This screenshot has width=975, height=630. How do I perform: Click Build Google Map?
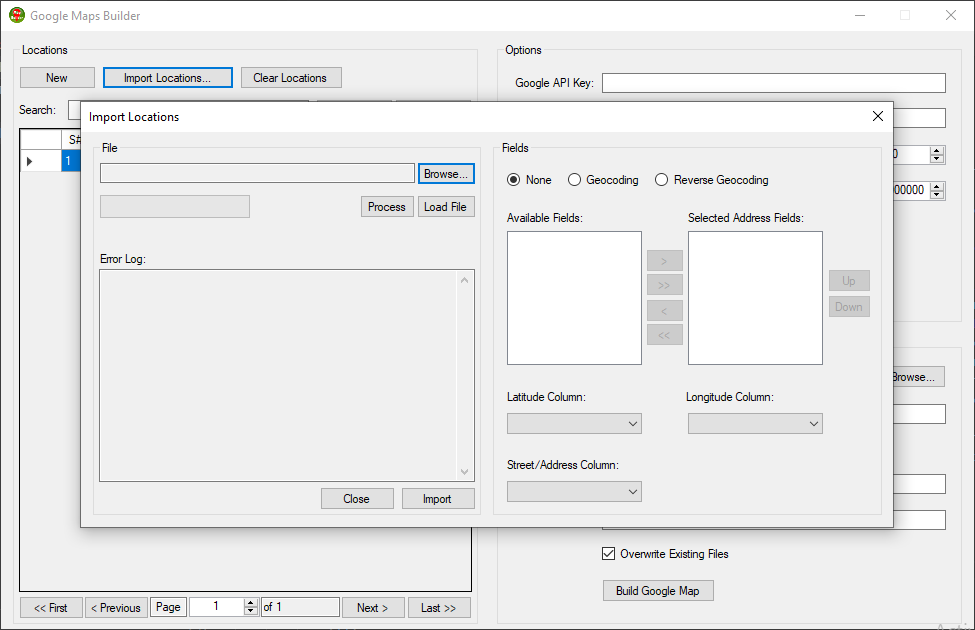(658, 590)
